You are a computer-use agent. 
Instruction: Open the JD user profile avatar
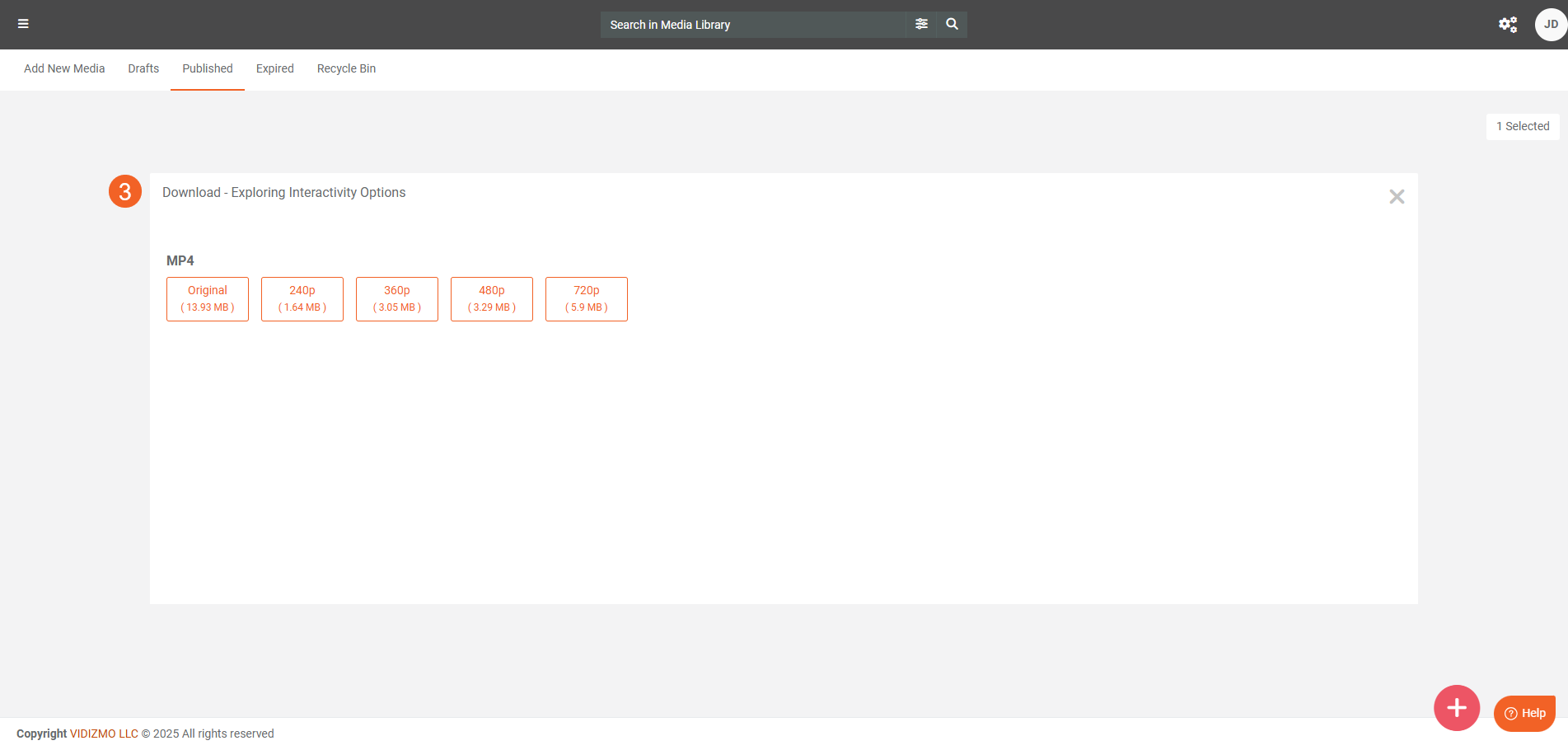1550,25
